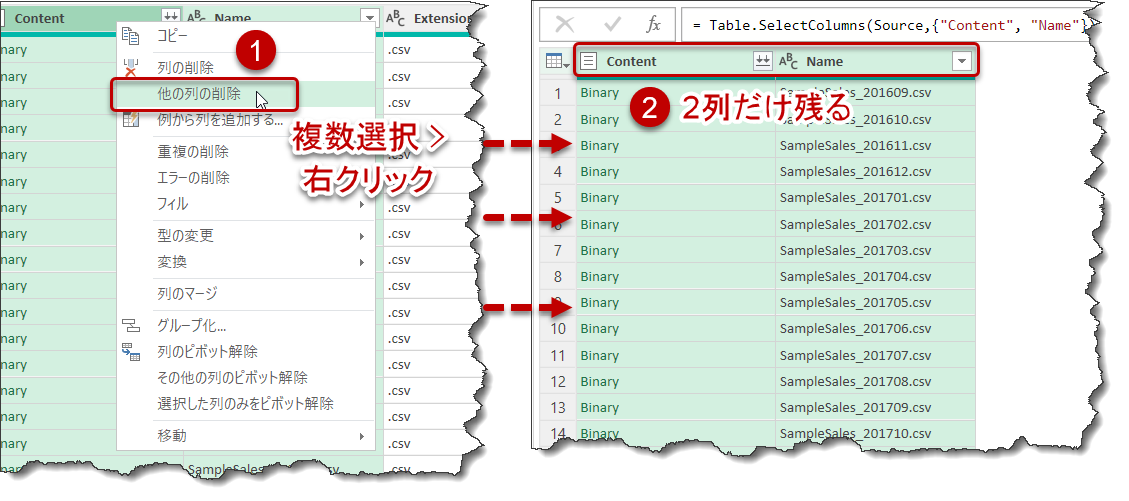
Task: Click the SampleSales_201703.csv cell
Action: [876, 250]
